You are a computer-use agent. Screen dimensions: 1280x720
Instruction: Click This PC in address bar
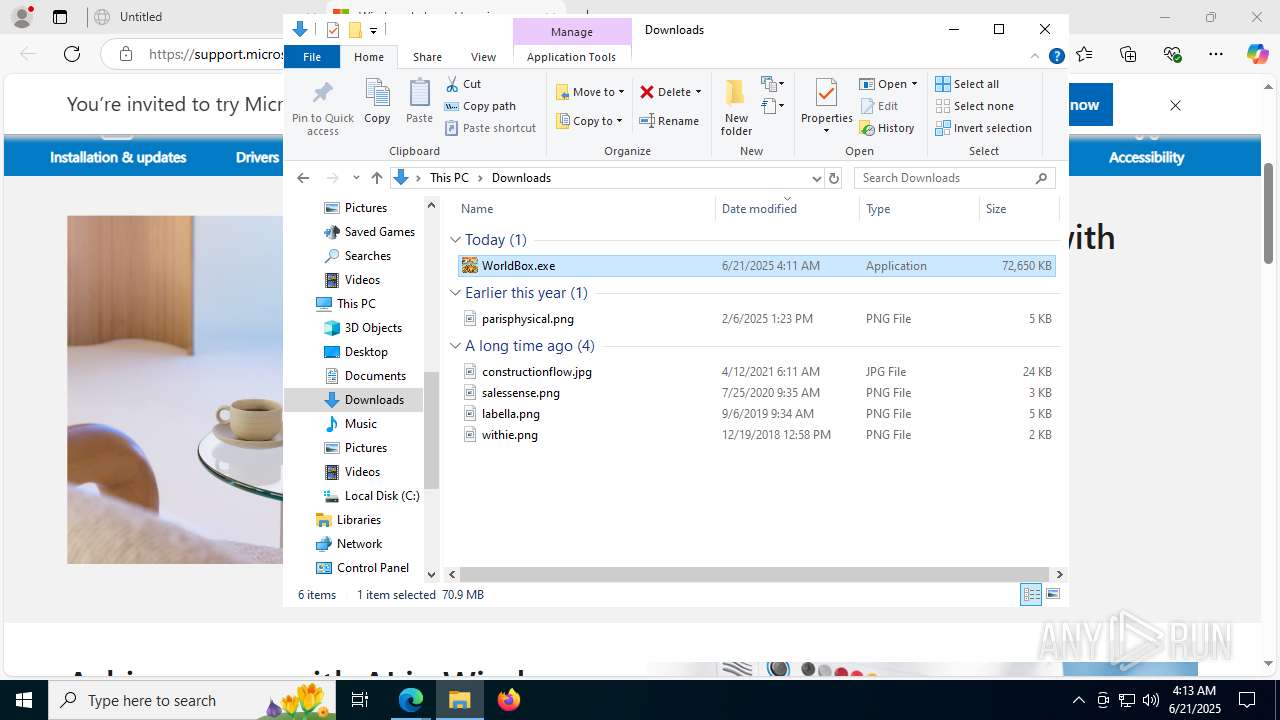[x=449, y=178]
